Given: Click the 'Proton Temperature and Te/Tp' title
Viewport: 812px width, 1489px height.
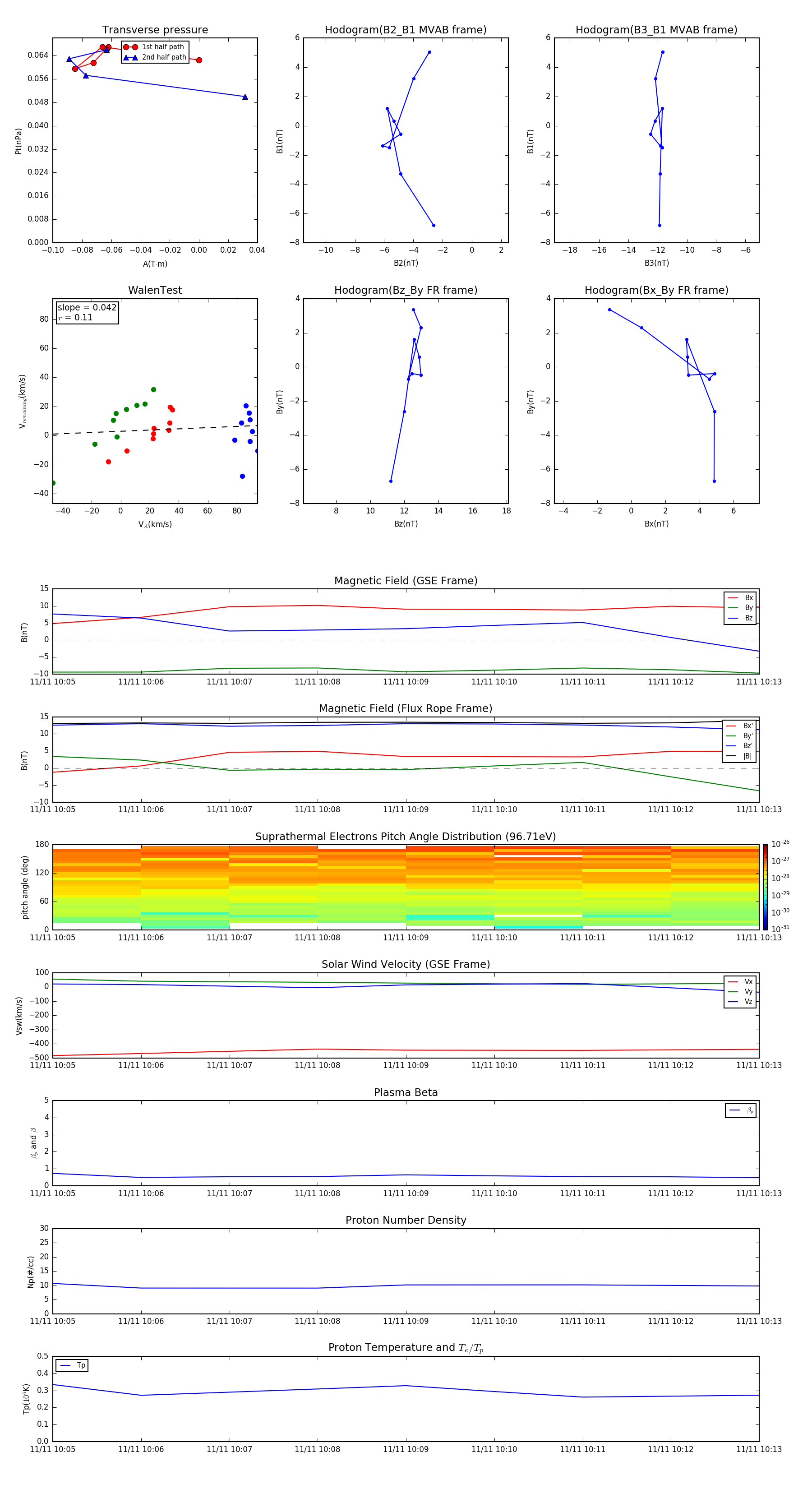Looking at the screenshot, I should pos(406,1347).
